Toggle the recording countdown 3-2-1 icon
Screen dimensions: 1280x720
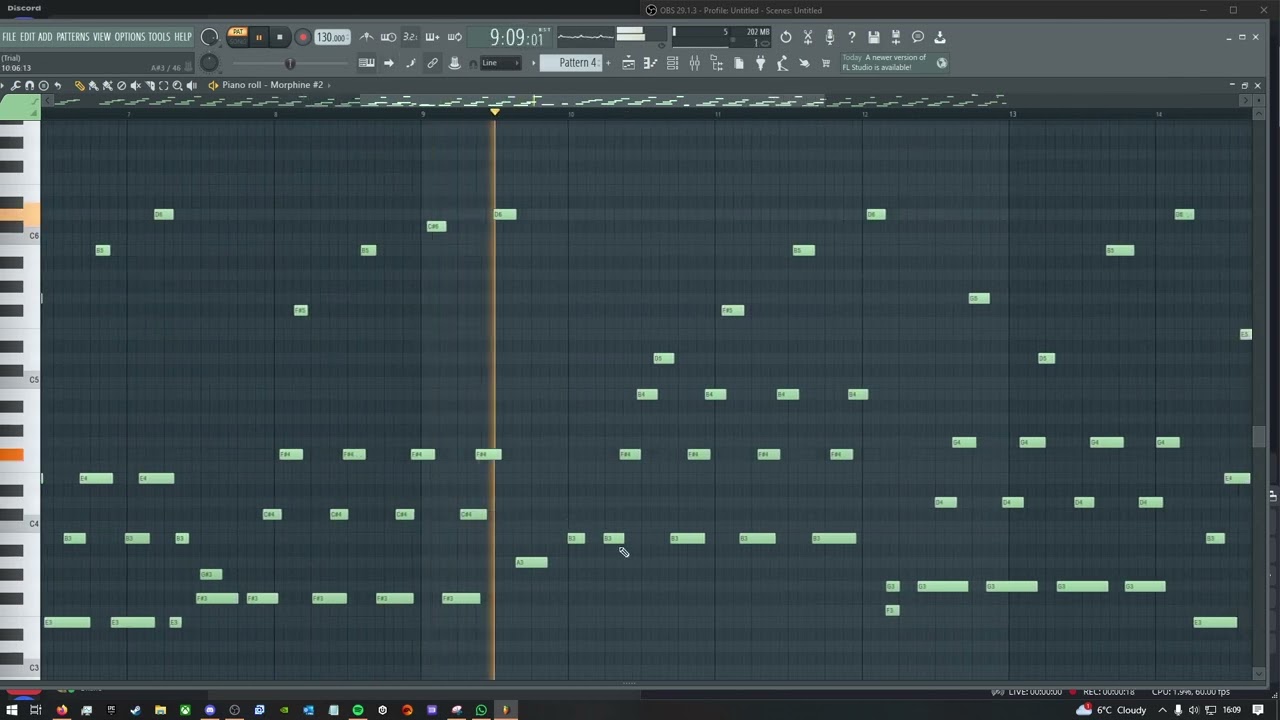pos(410,37)
